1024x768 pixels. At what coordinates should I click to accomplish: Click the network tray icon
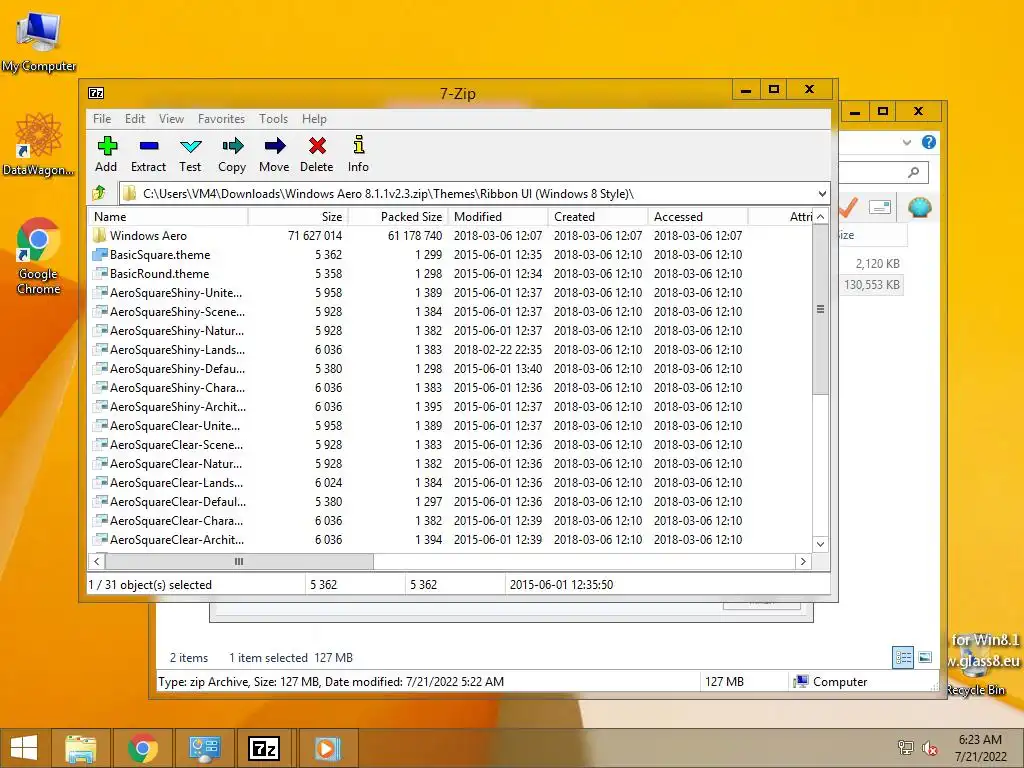point(905,748)
